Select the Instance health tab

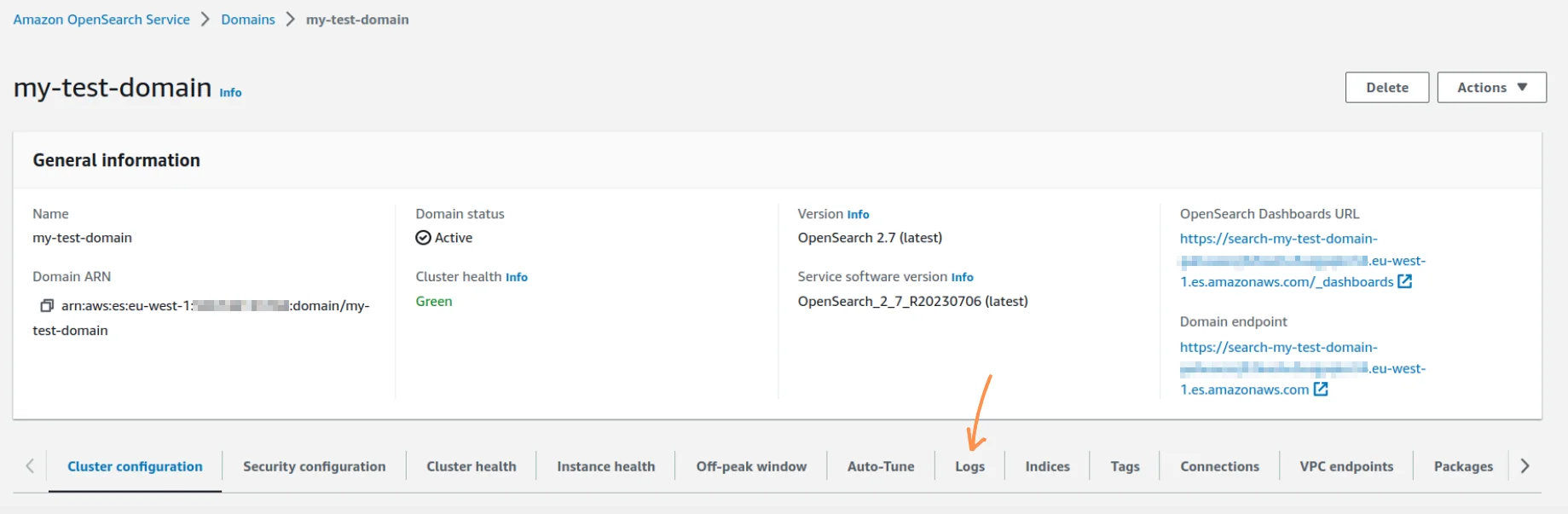point(605,466)
